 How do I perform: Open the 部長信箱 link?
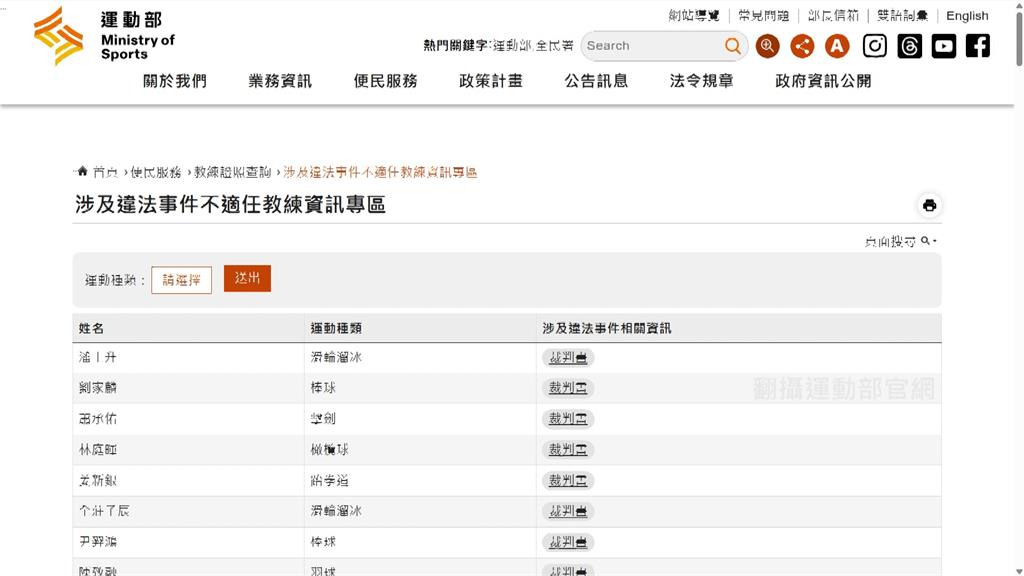833,16
